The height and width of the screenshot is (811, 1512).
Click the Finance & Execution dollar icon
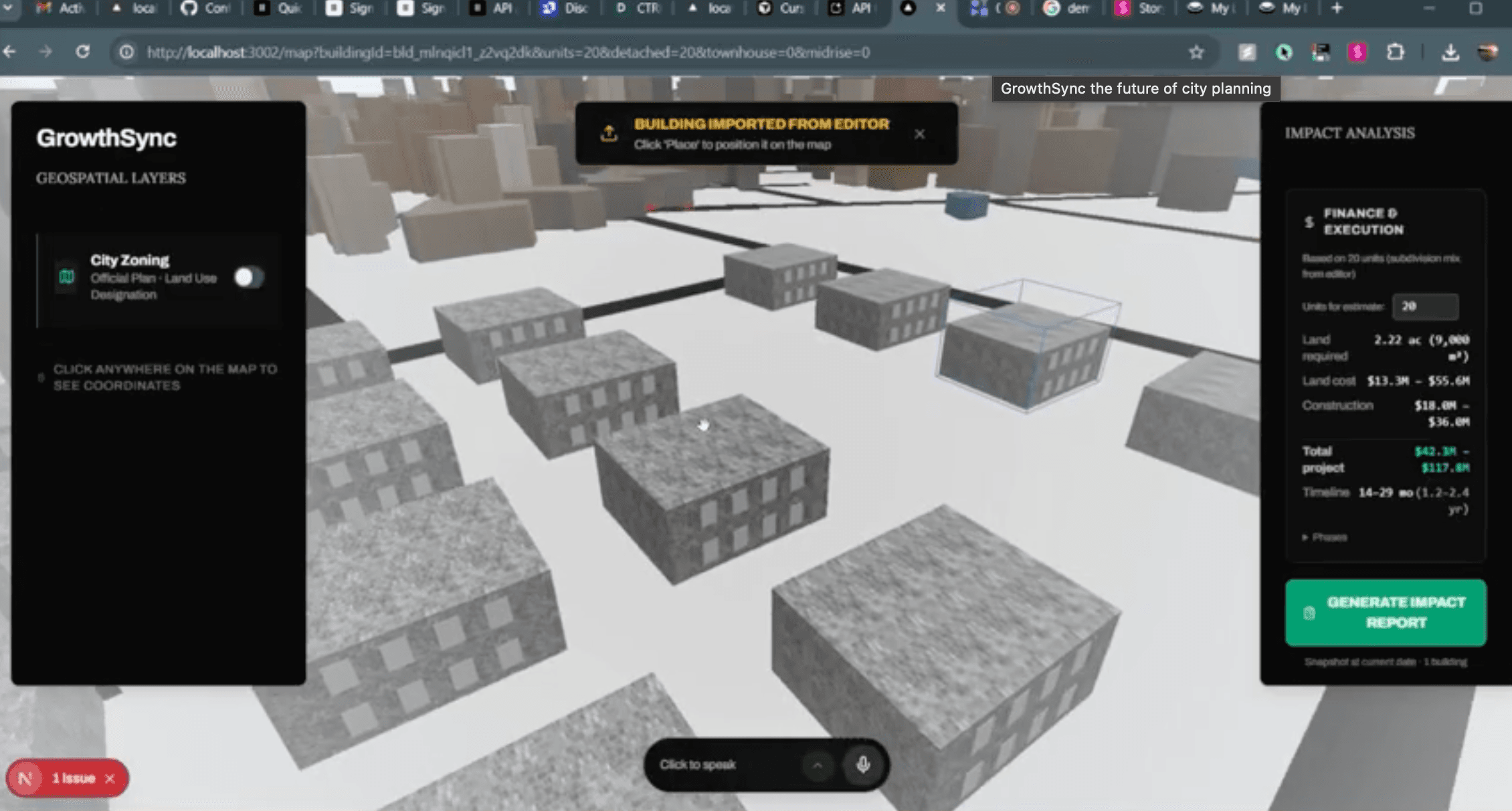click(1308, 221)
